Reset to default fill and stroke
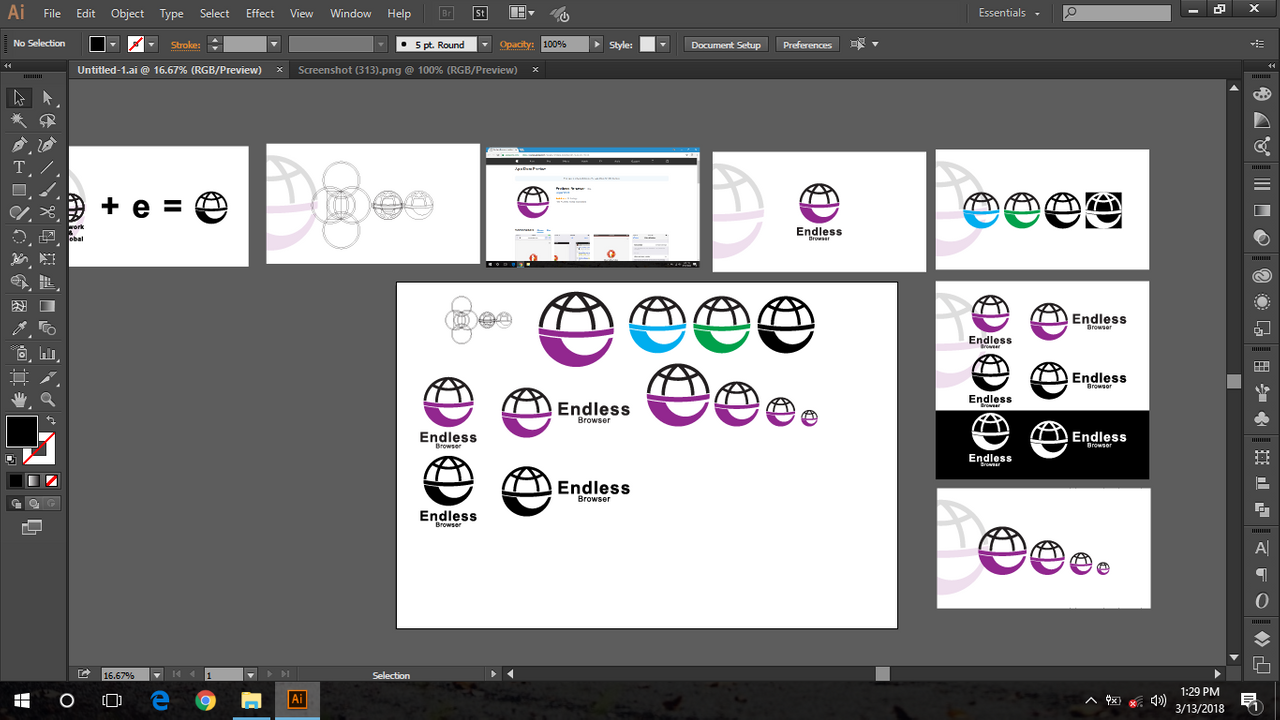 (x=11, y=459)
